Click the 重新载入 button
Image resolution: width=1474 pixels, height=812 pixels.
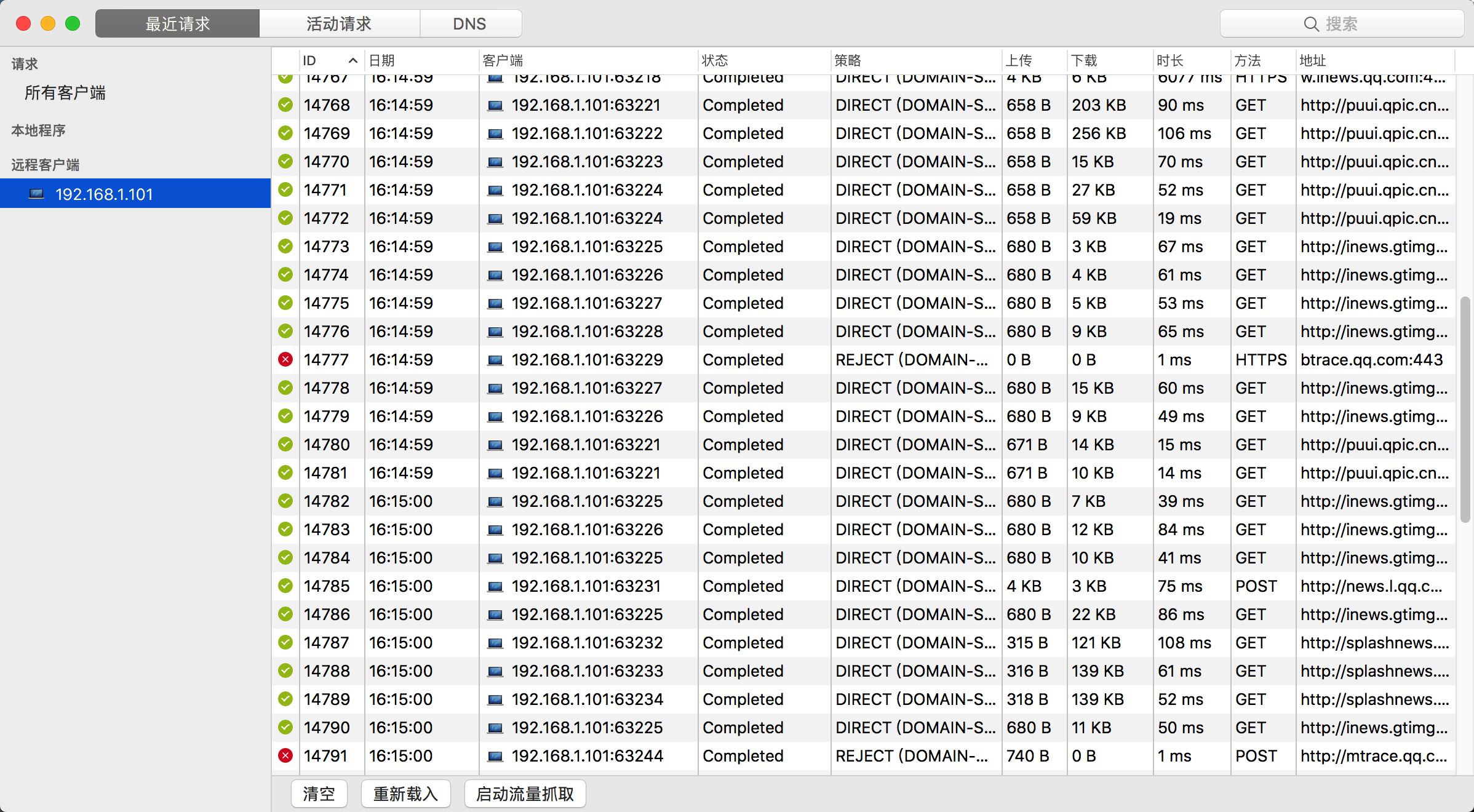click(405, 794)
